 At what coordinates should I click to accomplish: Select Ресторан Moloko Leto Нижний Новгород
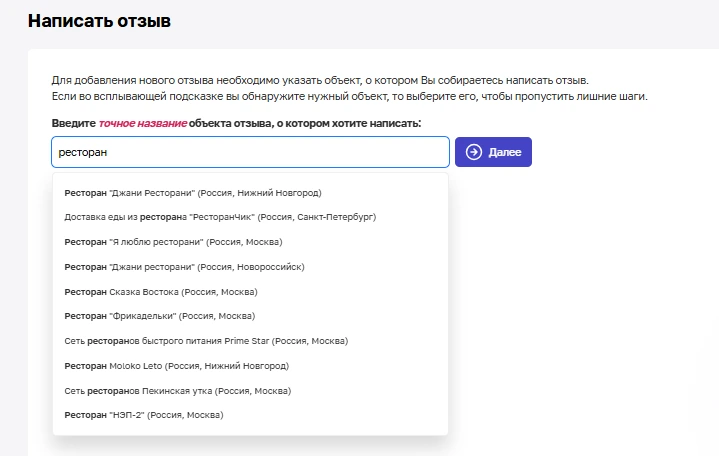tap(176, 366)
